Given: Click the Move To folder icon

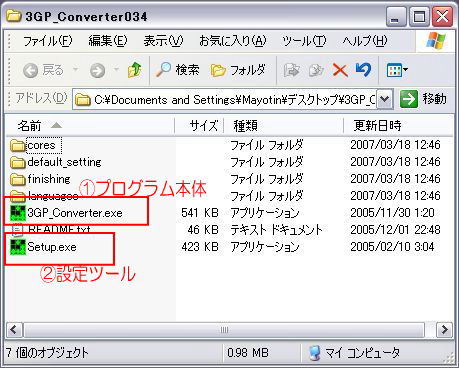Looking at the screenshot, I should coord(291,70).
